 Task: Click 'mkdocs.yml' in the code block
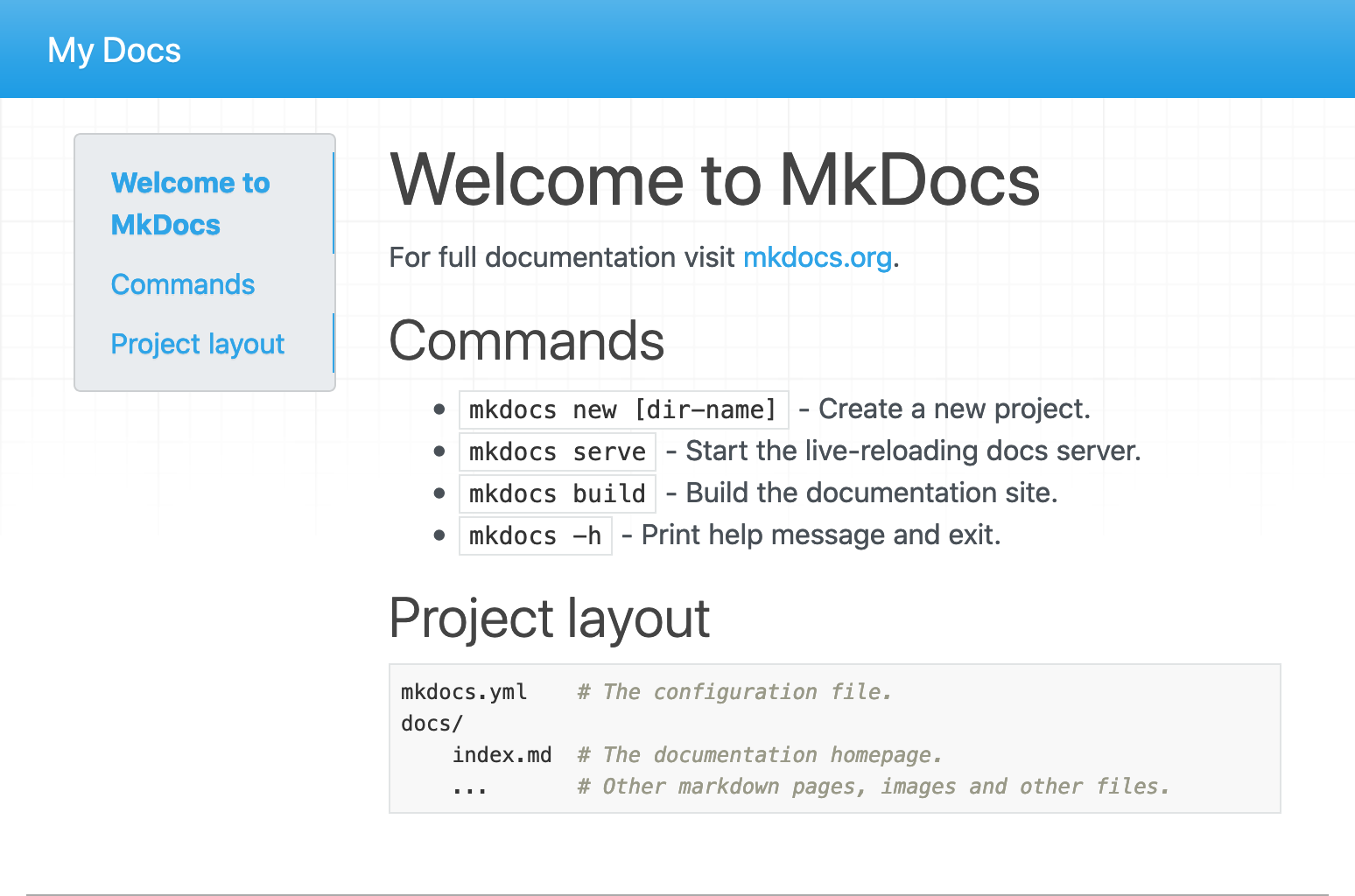pos(464,692)
